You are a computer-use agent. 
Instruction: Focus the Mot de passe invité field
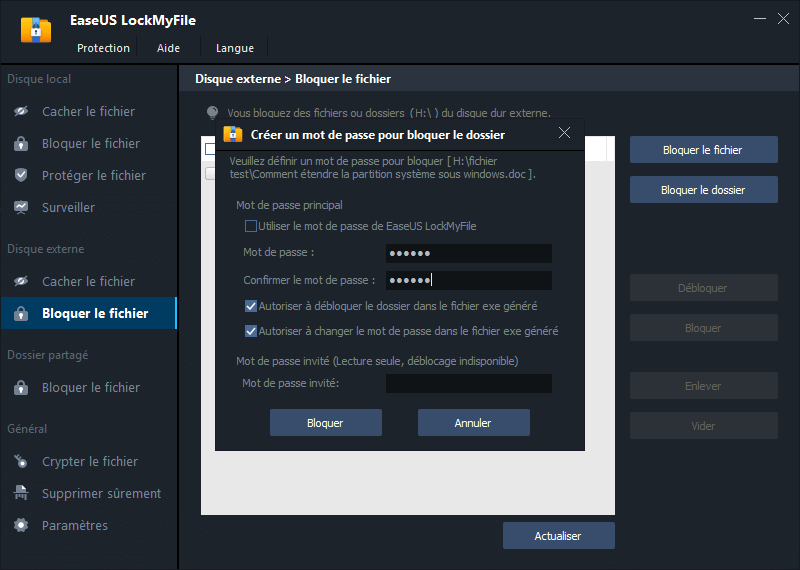tap(468, 383)
